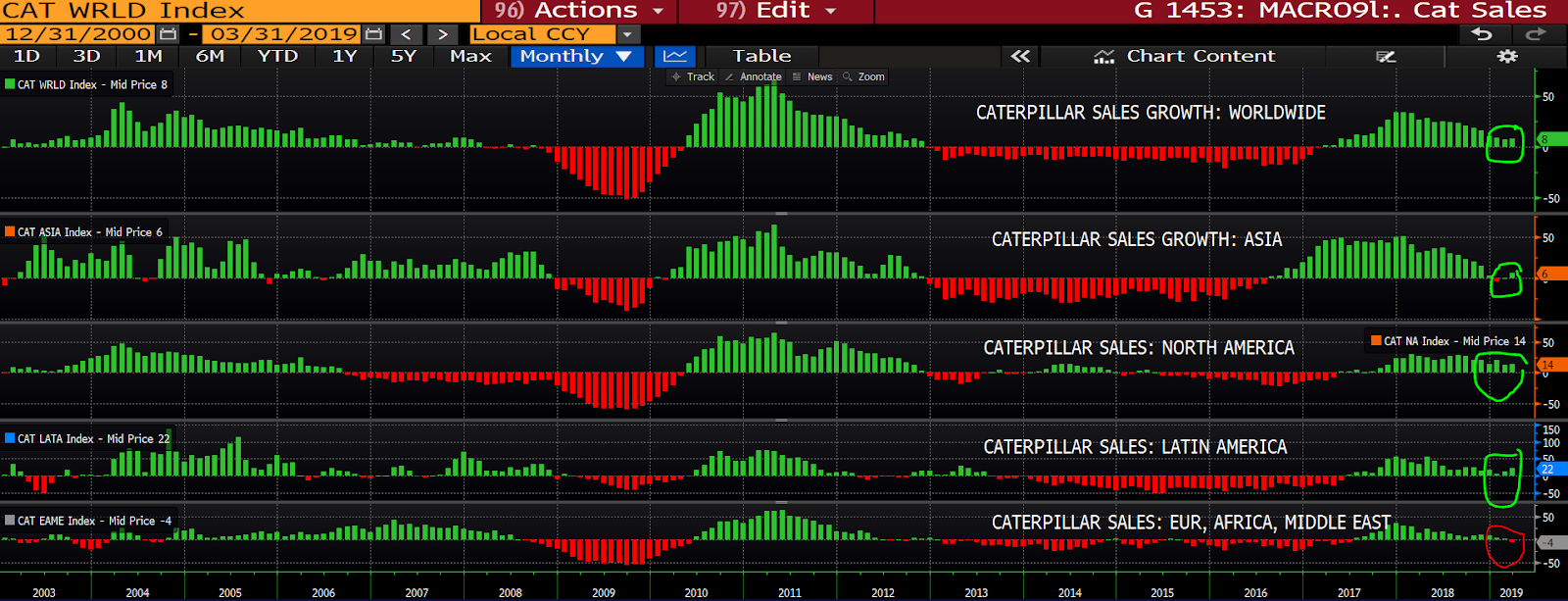The height and width of the screenshot is (601, 1568).
Task: Redo chart change
Action: [x=1536, y=34]
